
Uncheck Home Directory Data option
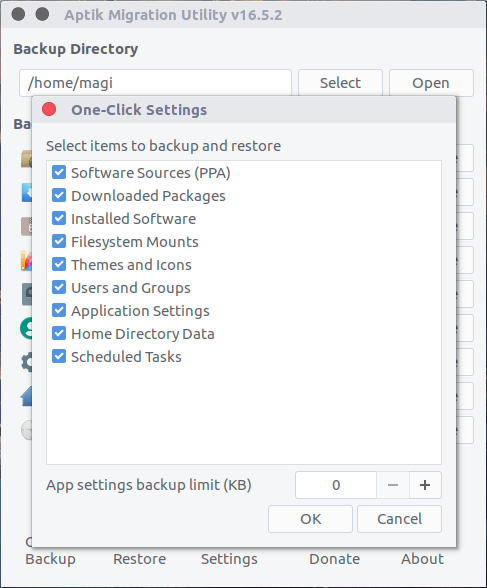coord(59,333)
